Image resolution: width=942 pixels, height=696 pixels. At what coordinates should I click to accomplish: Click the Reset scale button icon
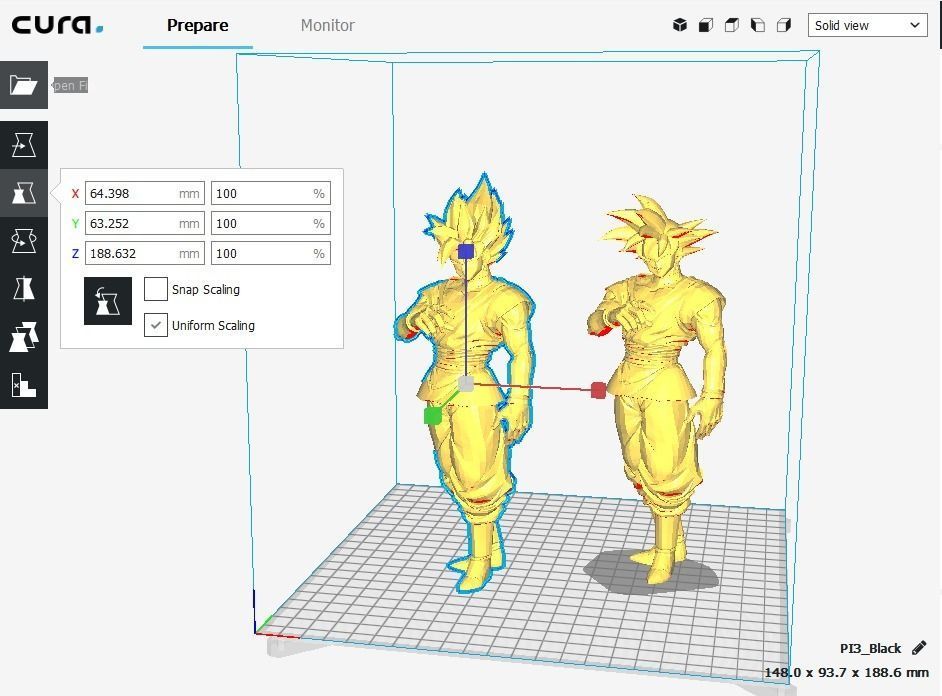pos(108,301)
